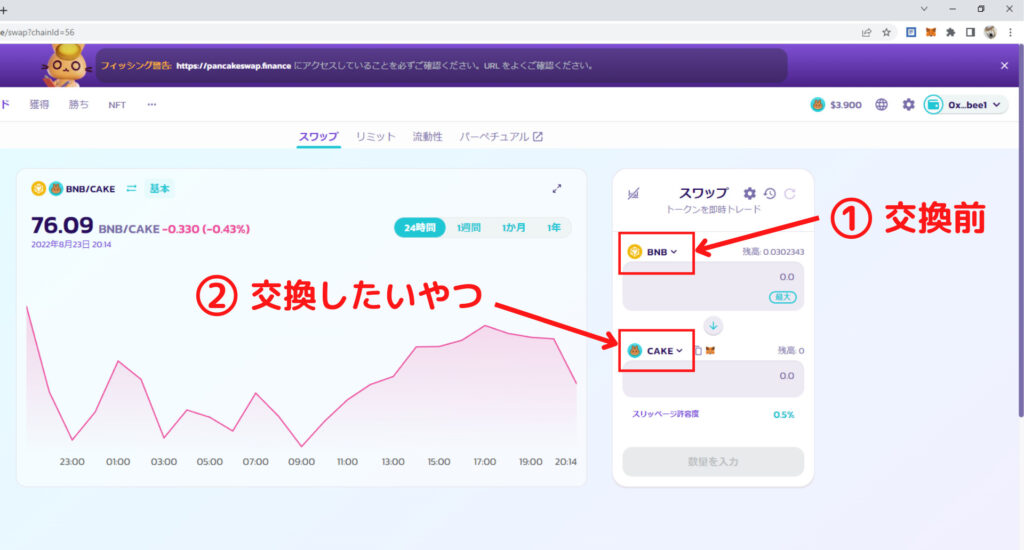
Task: Click the BNB/CAKE pair title in chart
Action: 90,189
